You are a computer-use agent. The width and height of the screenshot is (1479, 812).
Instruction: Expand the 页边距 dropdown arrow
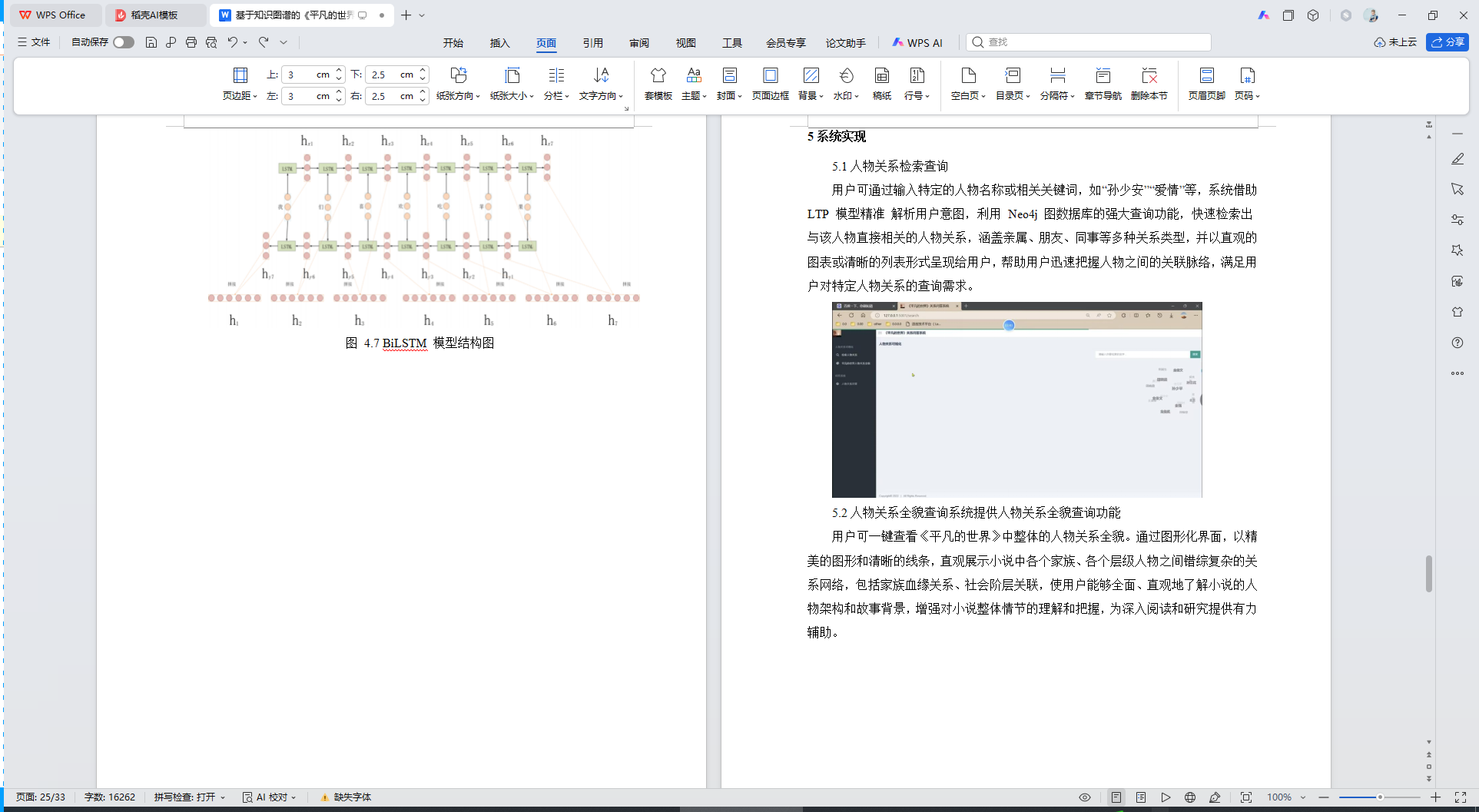point(255,97)
